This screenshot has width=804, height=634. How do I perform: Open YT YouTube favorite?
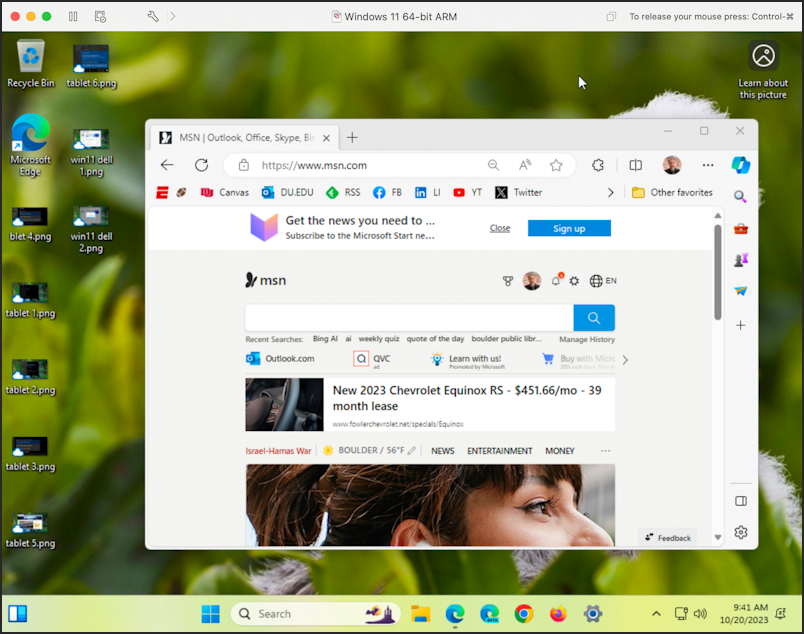[x=468, y=193]
